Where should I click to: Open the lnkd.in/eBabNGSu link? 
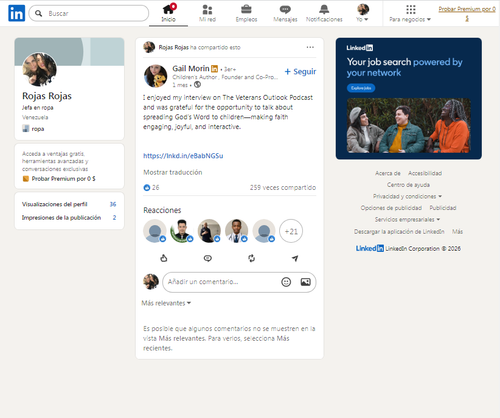point(183,156)
